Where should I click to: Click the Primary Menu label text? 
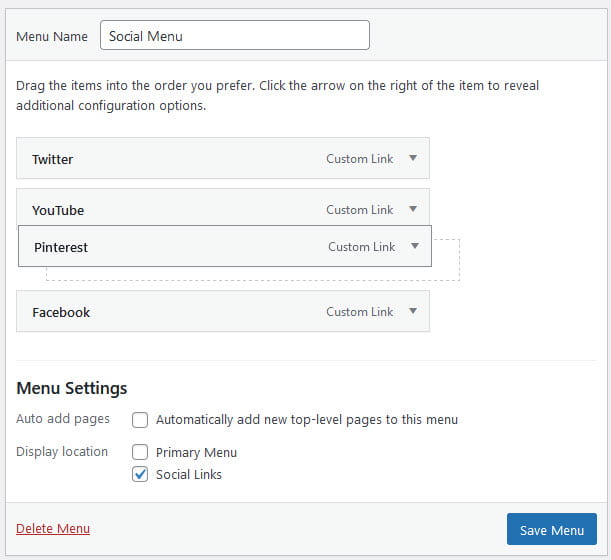click(x=196, y=452)
